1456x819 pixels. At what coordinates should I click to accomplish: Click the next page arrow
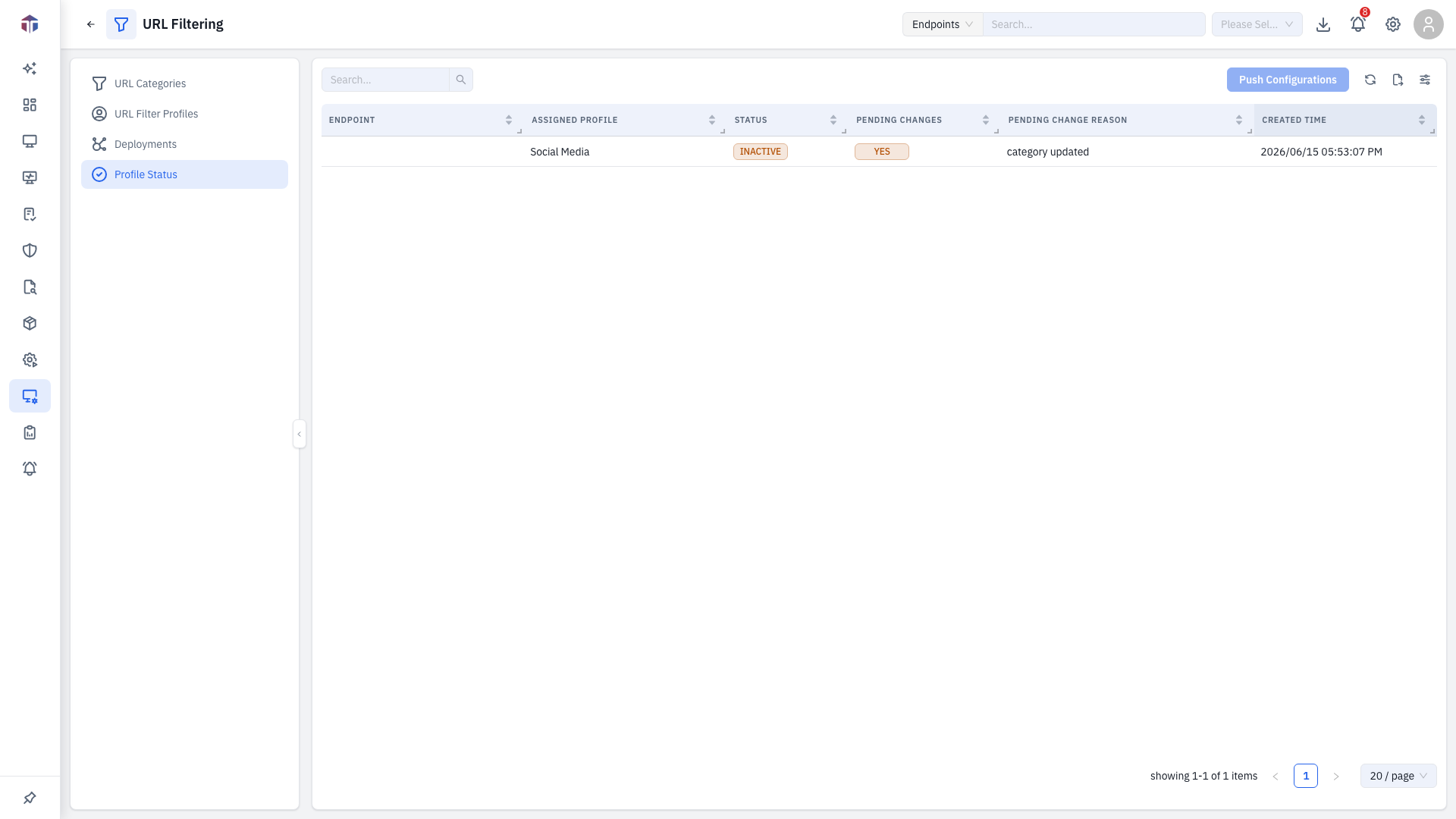[1336, 776]
